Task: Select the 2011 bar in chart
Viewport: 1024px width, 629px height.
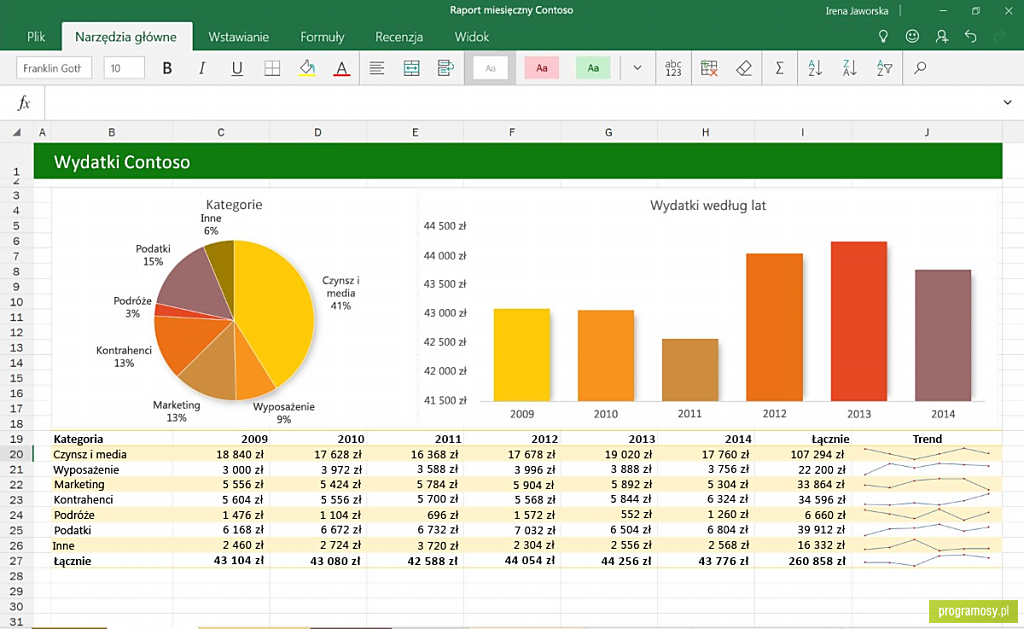Action: (x=690, y=370)
